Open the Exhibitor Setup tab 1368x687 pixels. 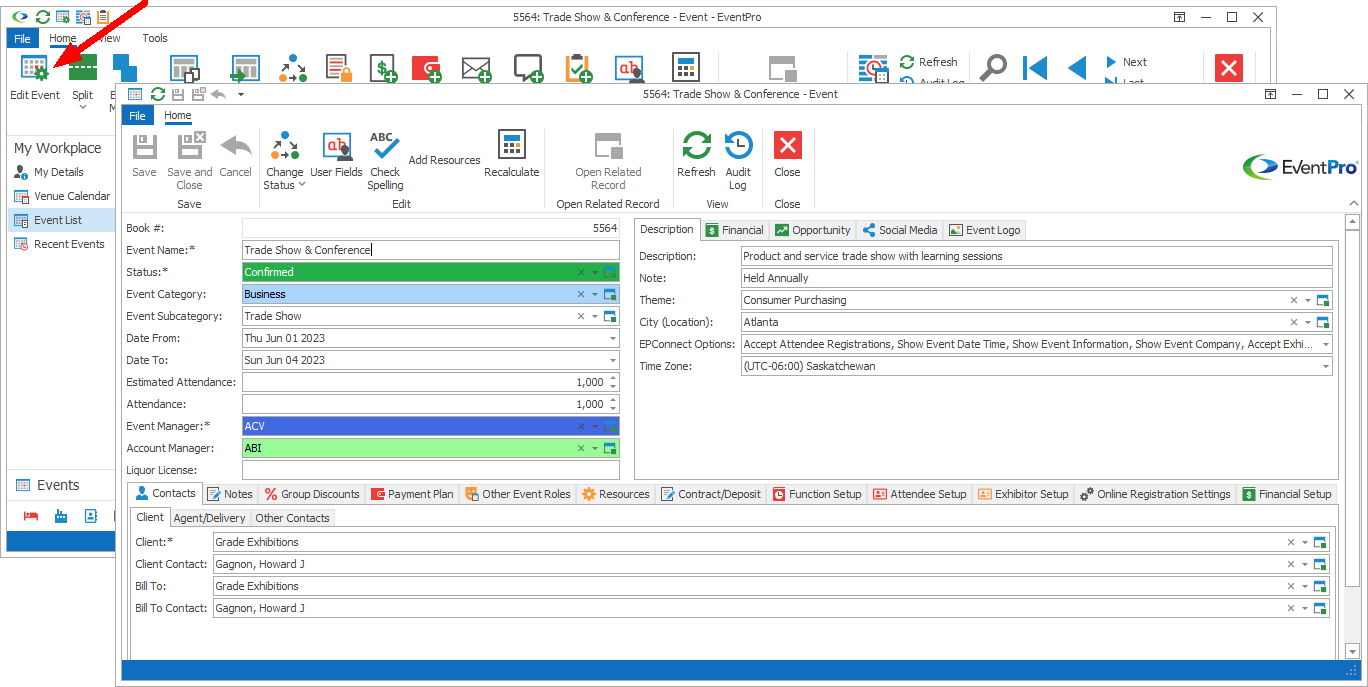[x=1023, y=494]
